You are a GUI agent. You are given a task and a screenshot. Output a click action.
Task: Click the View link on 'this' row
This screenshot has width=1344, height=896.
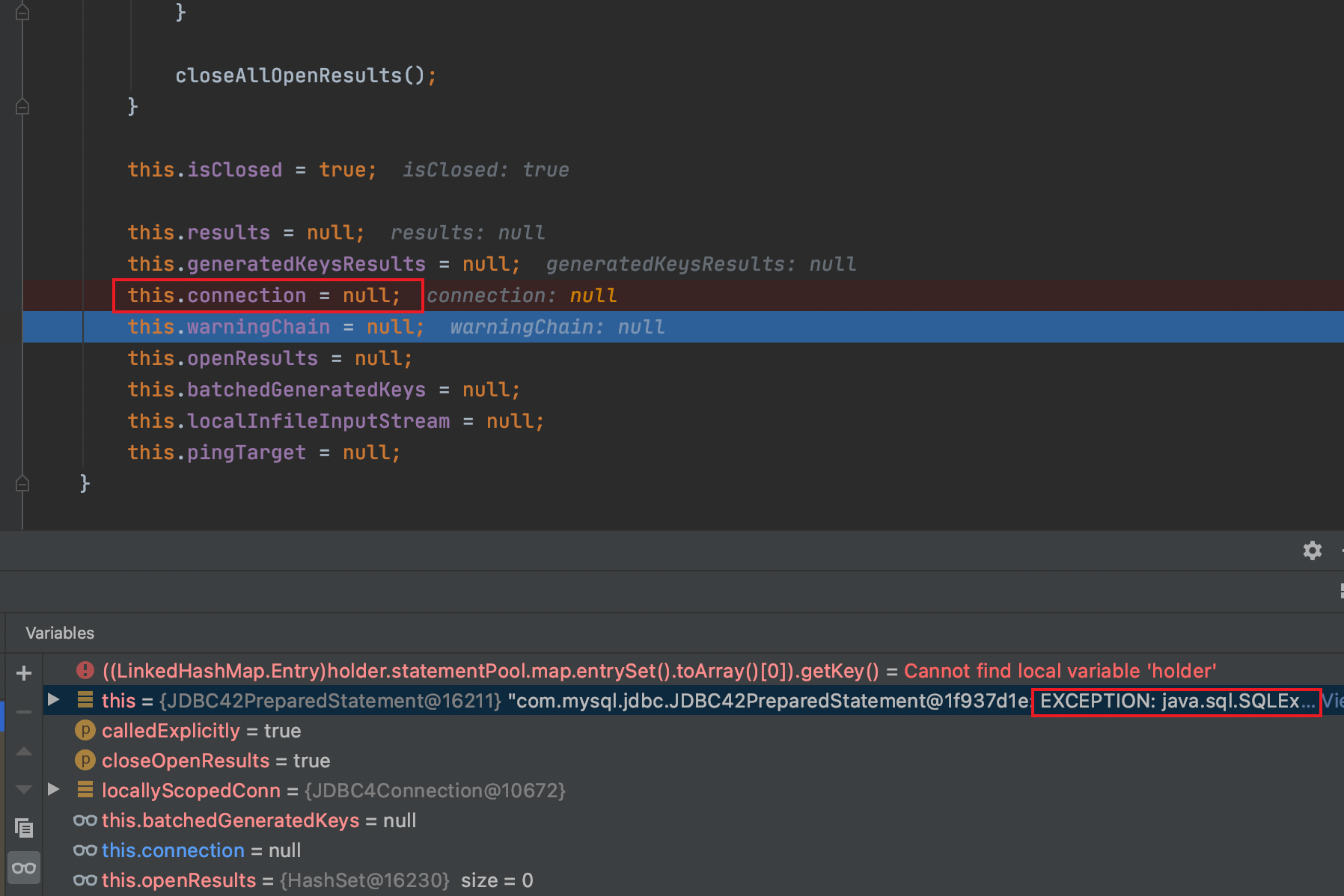point(1333,701)
